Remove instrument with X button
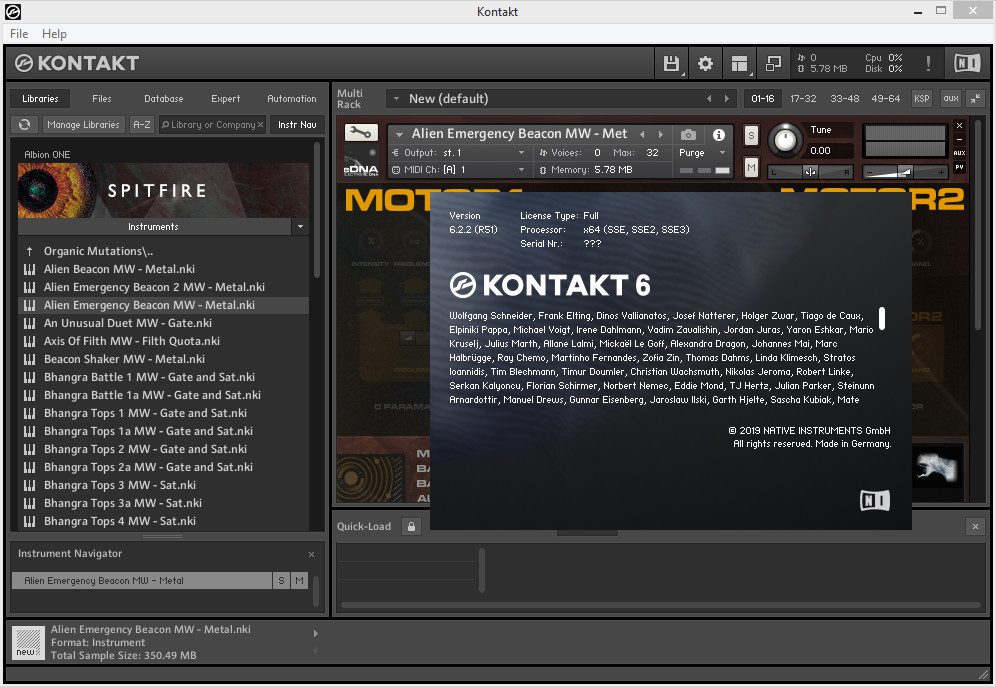996x687 pixels. [x=959, y=126]
